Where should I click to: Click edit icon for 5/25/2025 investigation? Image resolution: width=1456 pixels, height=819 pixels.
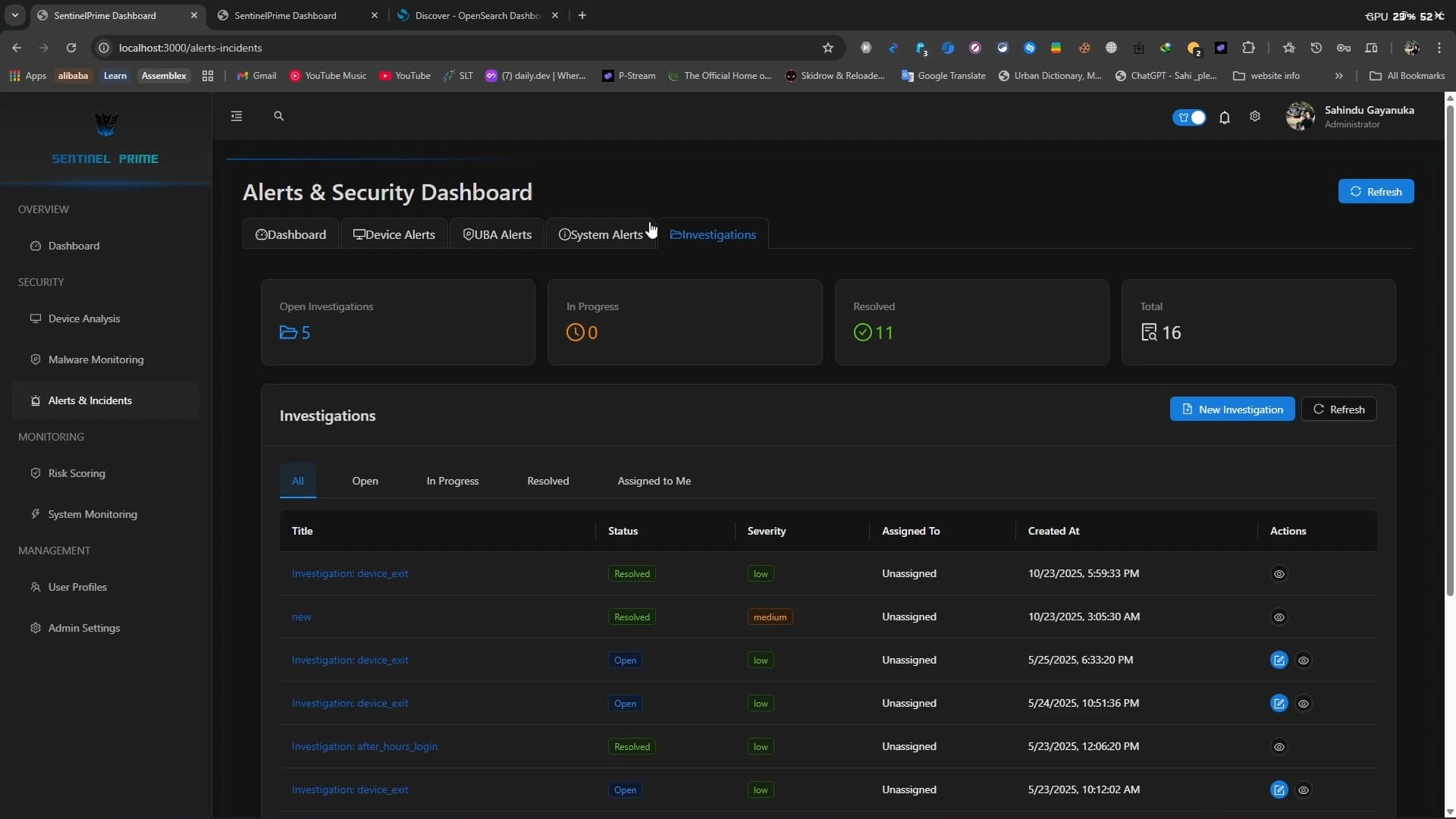(x=1279, y=661)
